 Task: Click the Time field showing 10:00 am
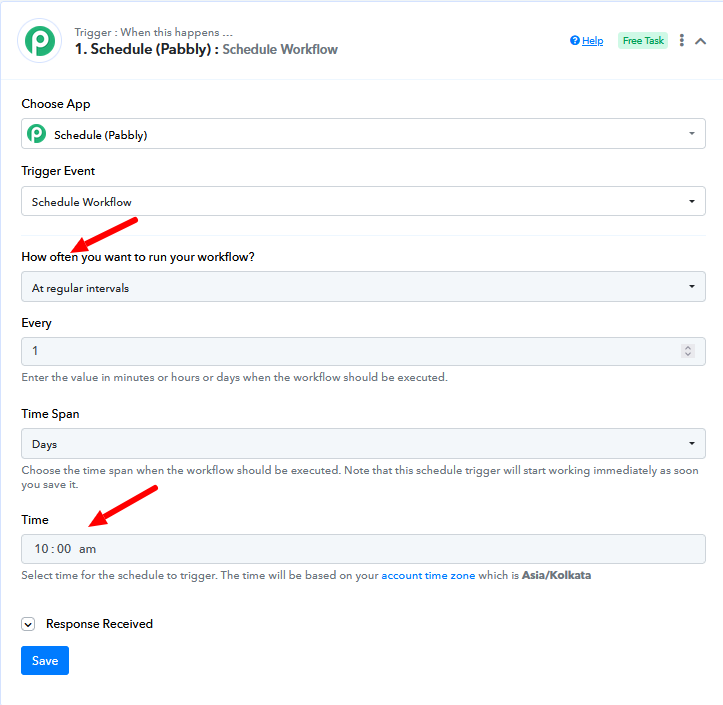pyautogui.click(x=363, y=549)
